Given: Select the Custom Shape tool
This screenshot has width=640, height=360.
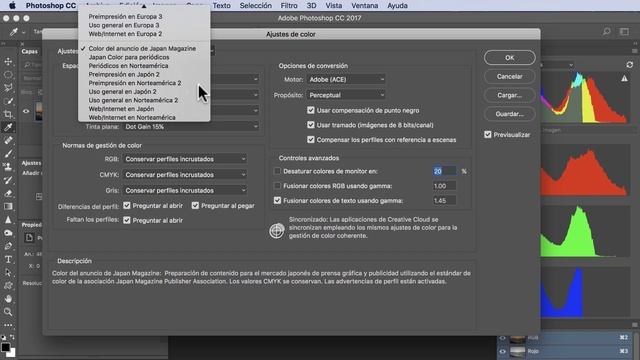Looking at the screenshot, I should click(8, 285).
